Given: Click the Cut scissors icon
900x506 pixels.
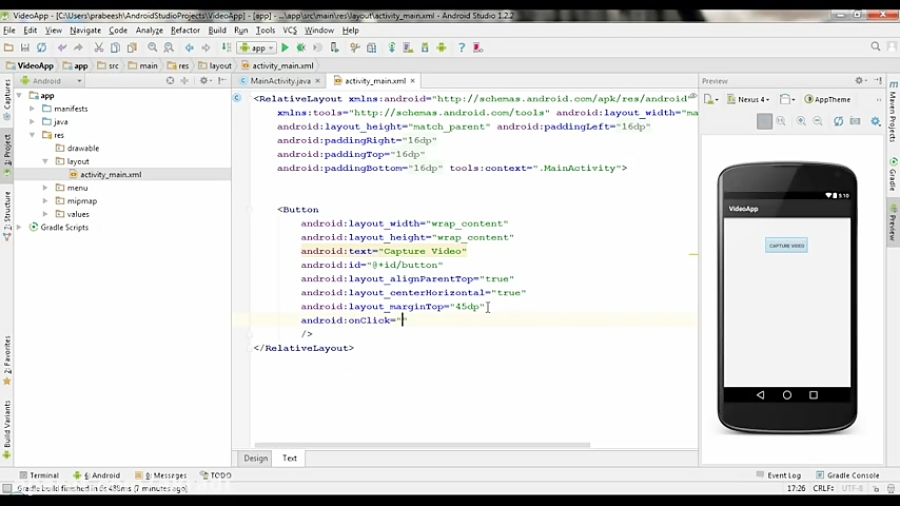Looking at the screenshot, I should coord(99,48).
